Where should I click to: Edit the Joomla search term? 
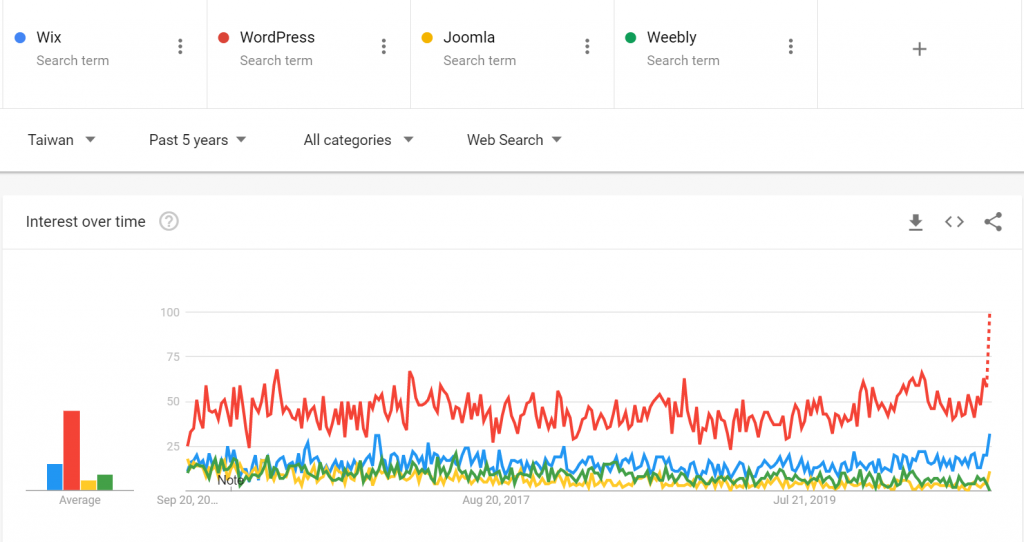pos(469,38)
